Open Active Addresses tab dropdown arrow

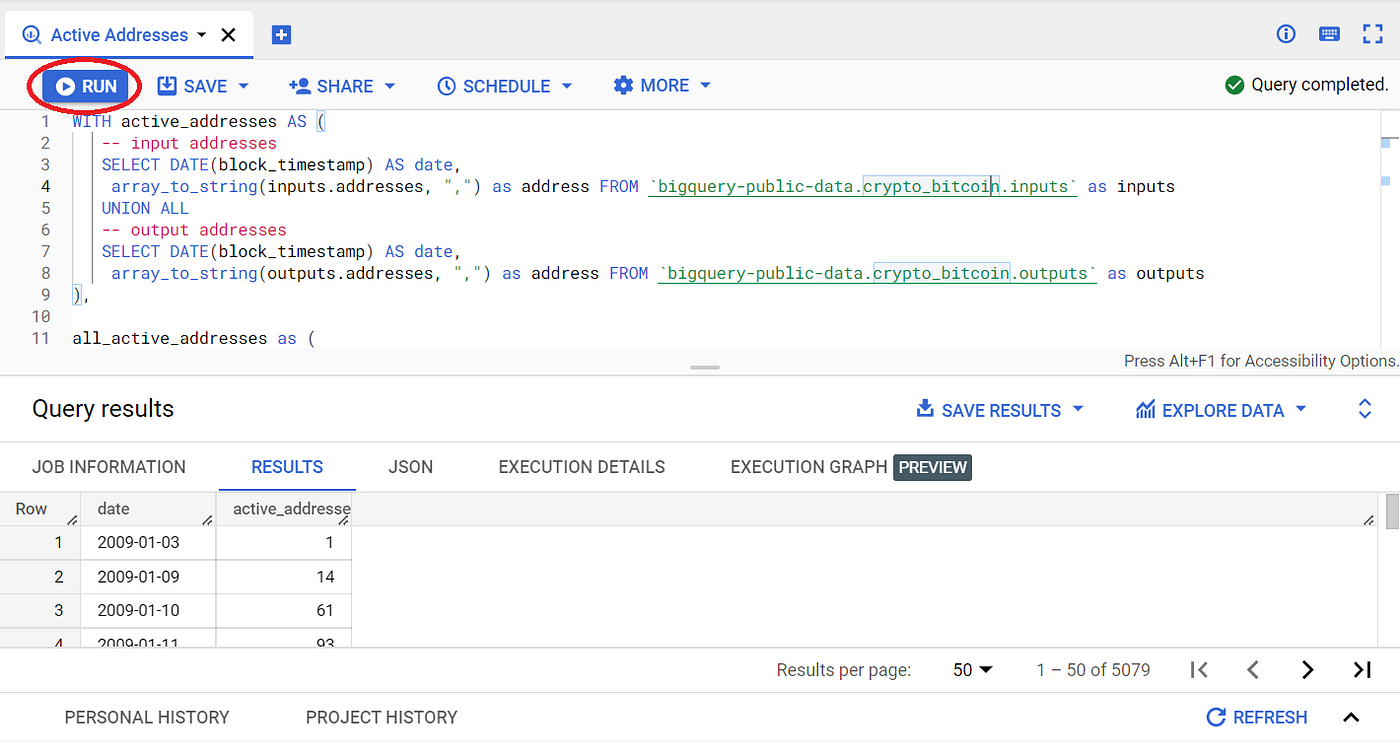click(x=201, y=35)
